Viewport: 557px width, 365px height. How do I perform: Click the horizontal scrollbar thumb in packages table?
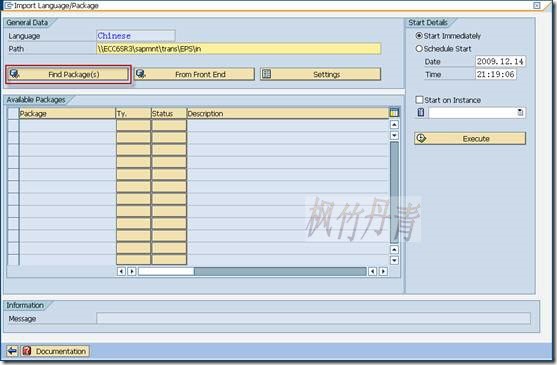tap(166, 272)
